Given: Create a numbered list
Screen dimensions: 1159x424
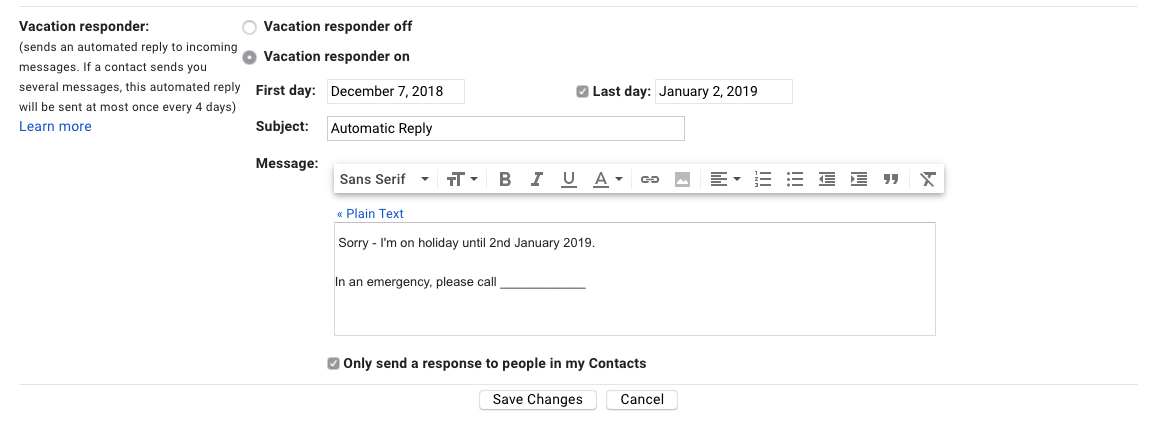Looking at the screenshot, I should (763, 179).
